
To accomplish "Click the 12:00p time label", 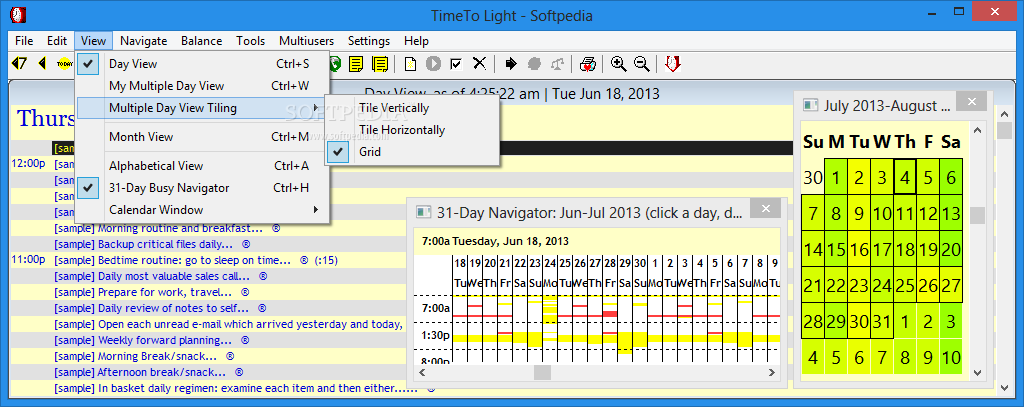I will 28,164.
